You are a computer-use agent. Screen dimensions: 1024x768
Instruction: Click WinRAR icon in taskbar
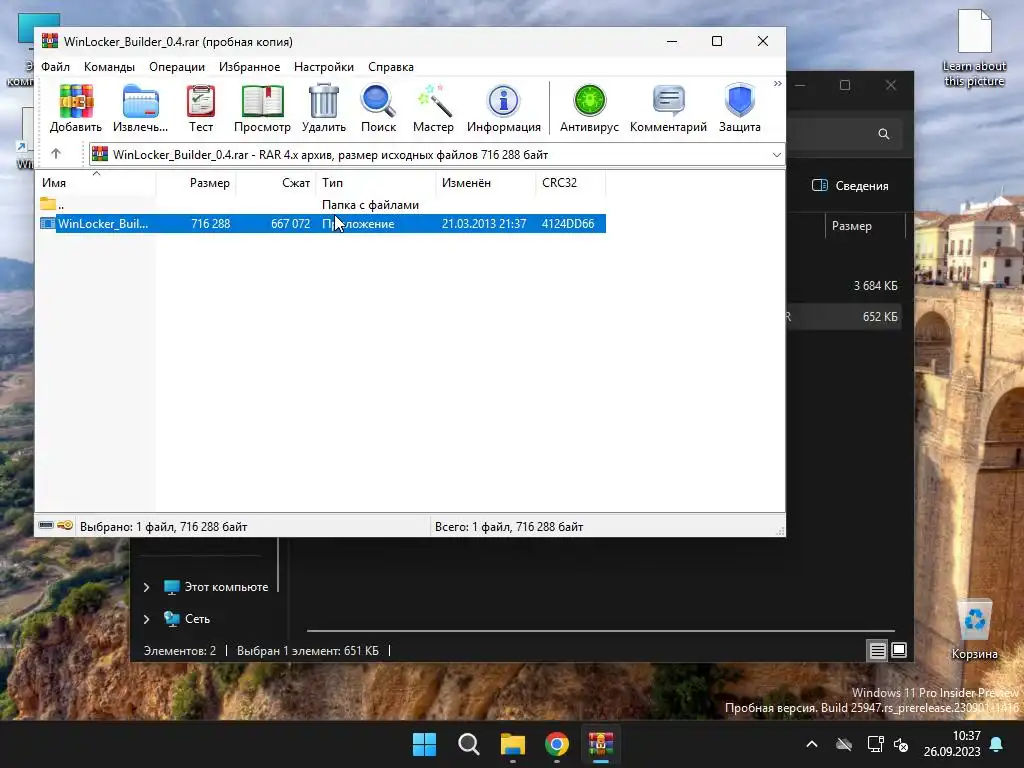pos(601,744)
